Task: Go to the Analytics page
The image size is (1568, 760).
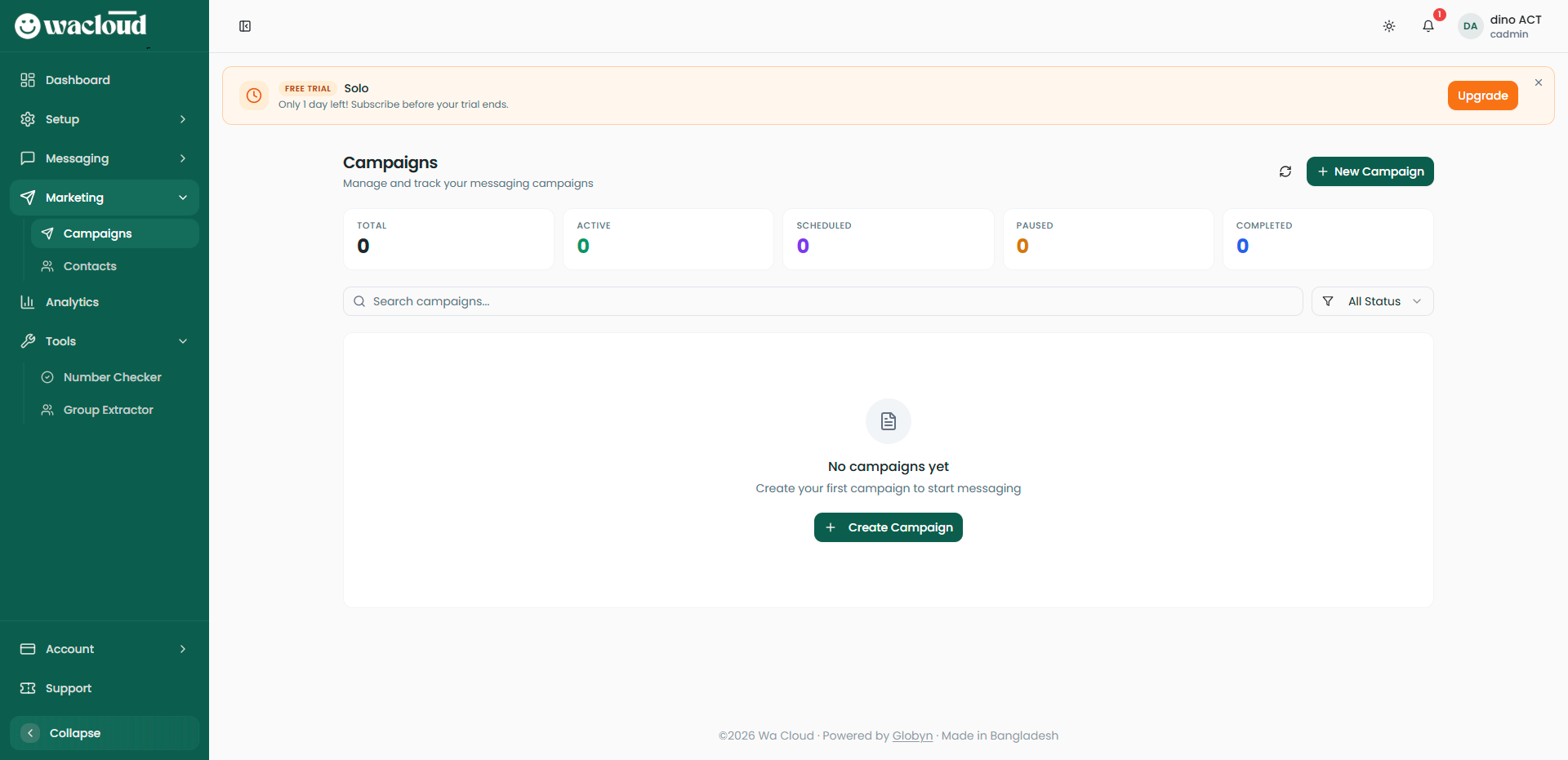Action: tap(72, 302)
